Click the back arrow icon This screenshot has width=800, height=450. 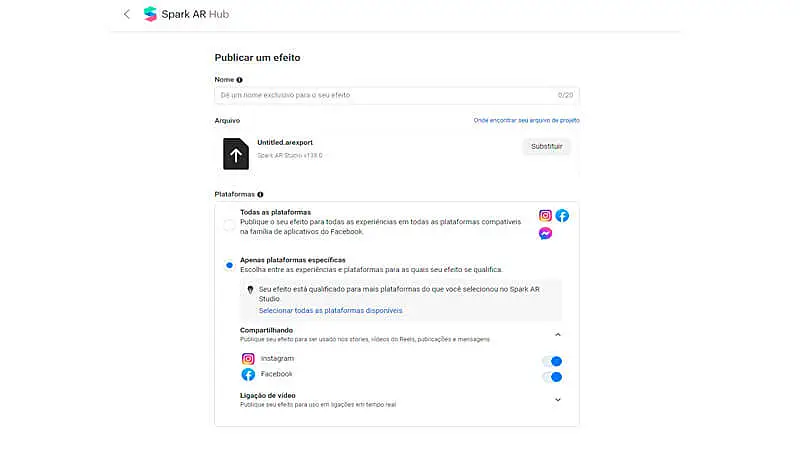click(x=127, y=14)
